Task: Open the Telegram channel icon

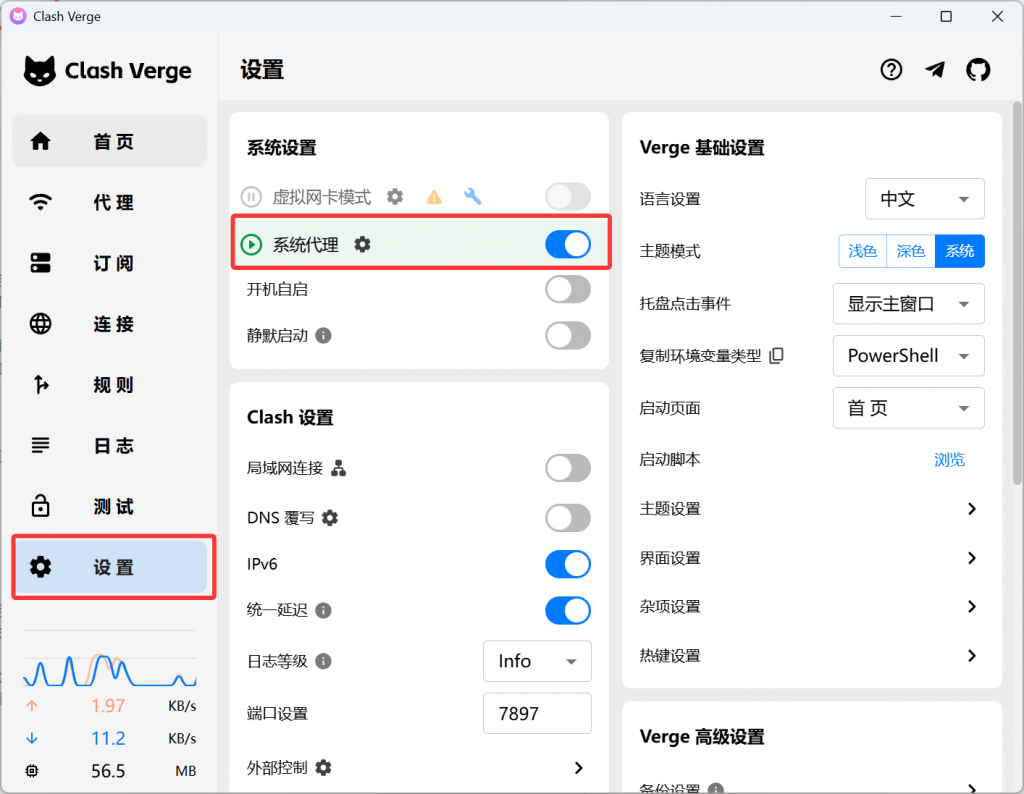Action: (935, 69)
